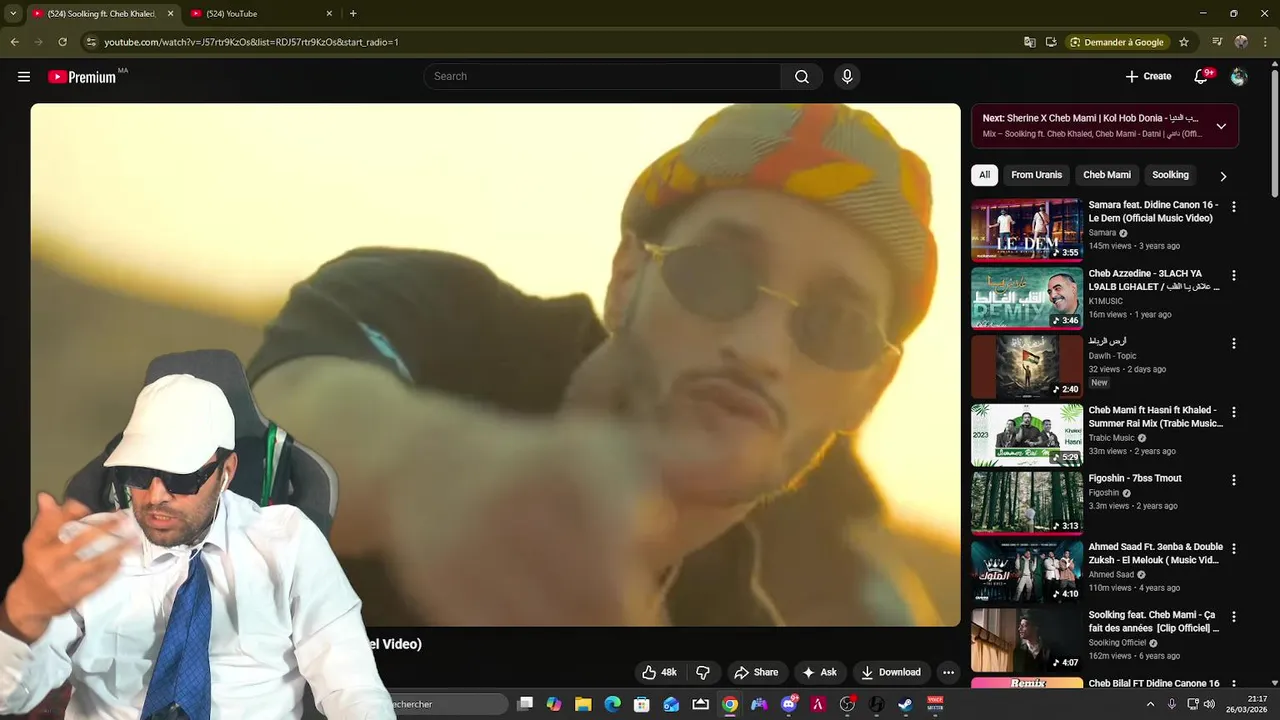Open options for Summer Rai Mix video
The width and height of the screenshot is (1280, 720).
pyautogui.click(x=1233, y=412)
